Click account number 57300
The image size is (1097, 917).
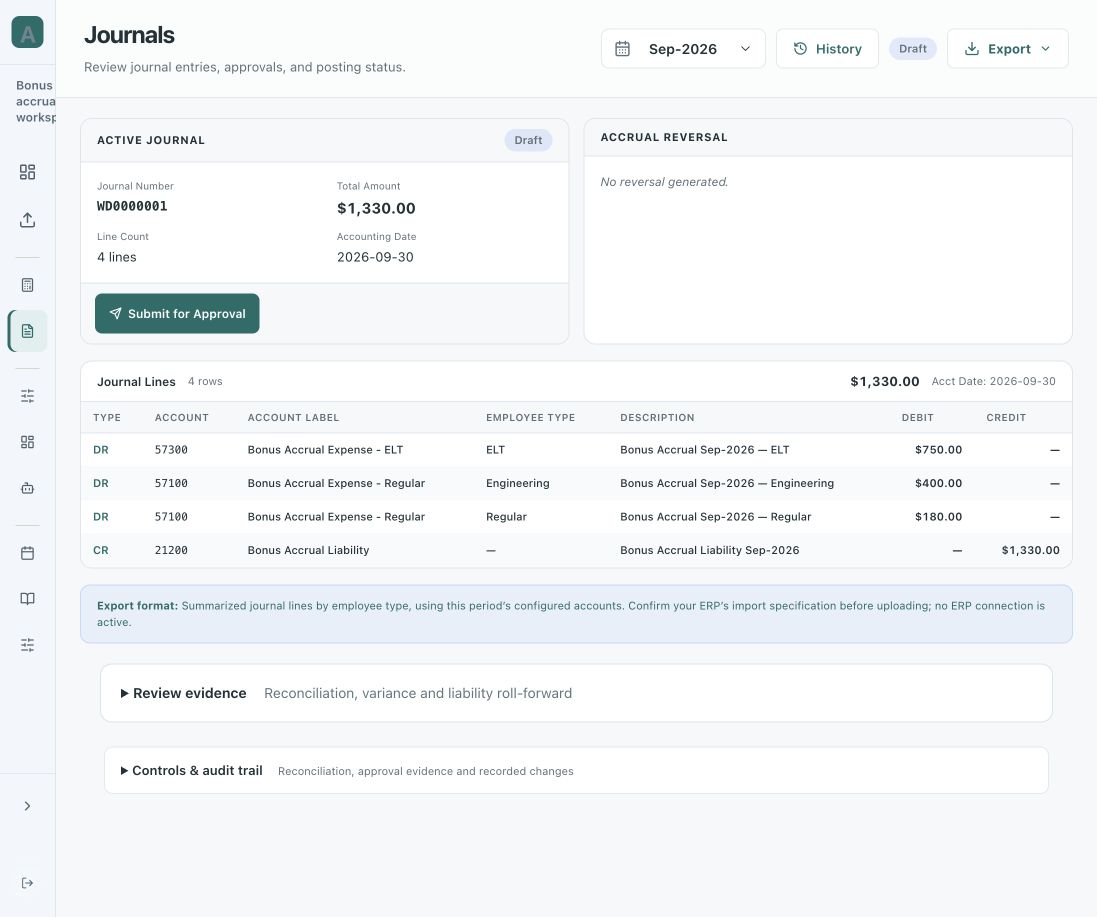click(171, 450)
